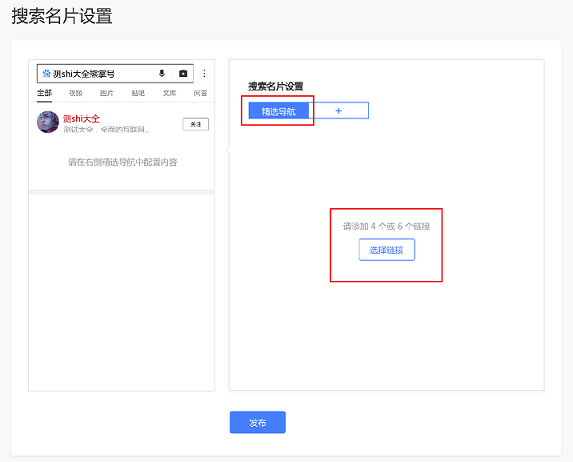The height and width of the screenshot is (462, 573).
Task: Click the plus icon to add navigation
Action: (338, 110)
